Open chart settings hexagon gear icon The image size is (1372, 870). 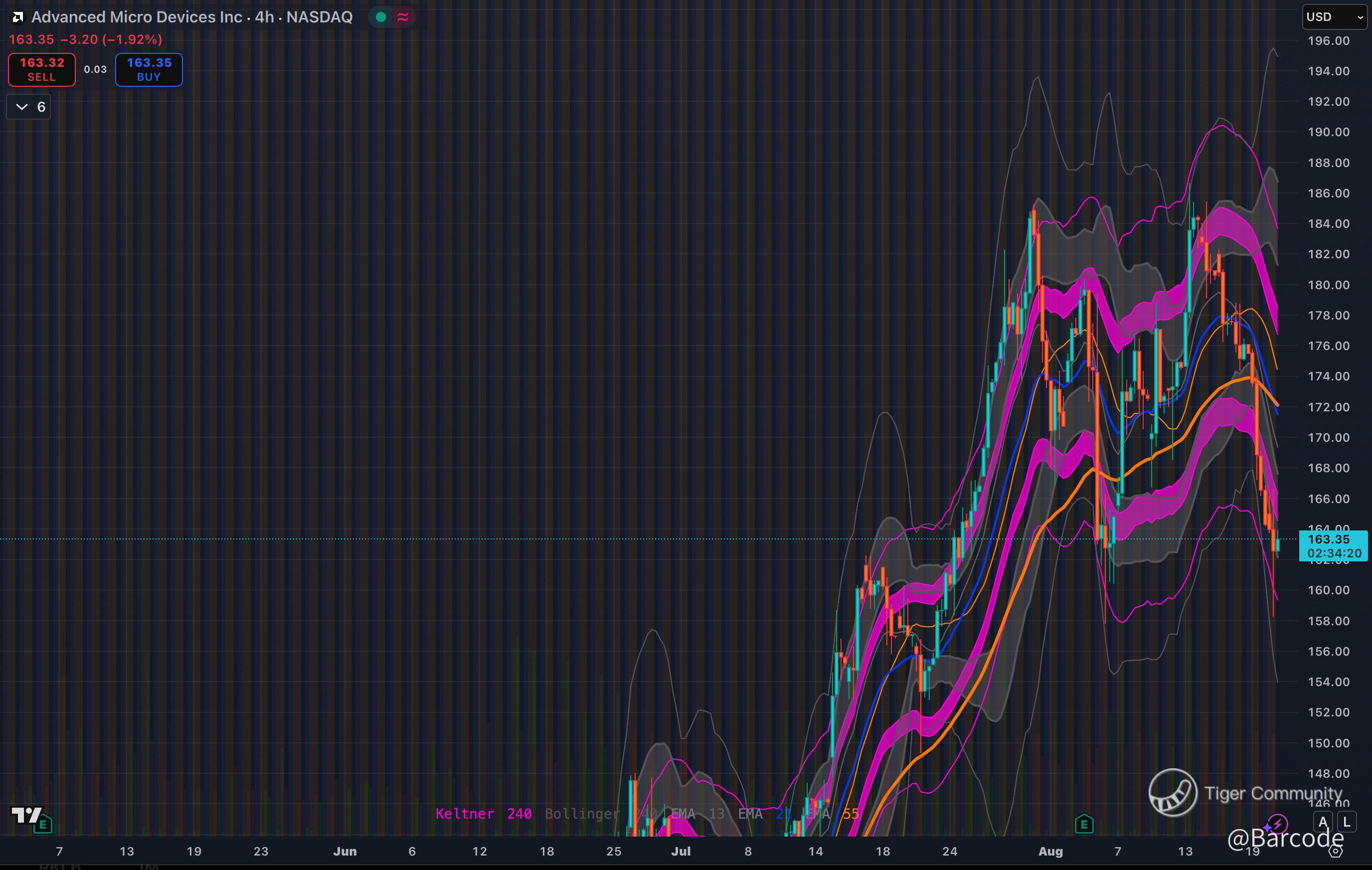1336,851
